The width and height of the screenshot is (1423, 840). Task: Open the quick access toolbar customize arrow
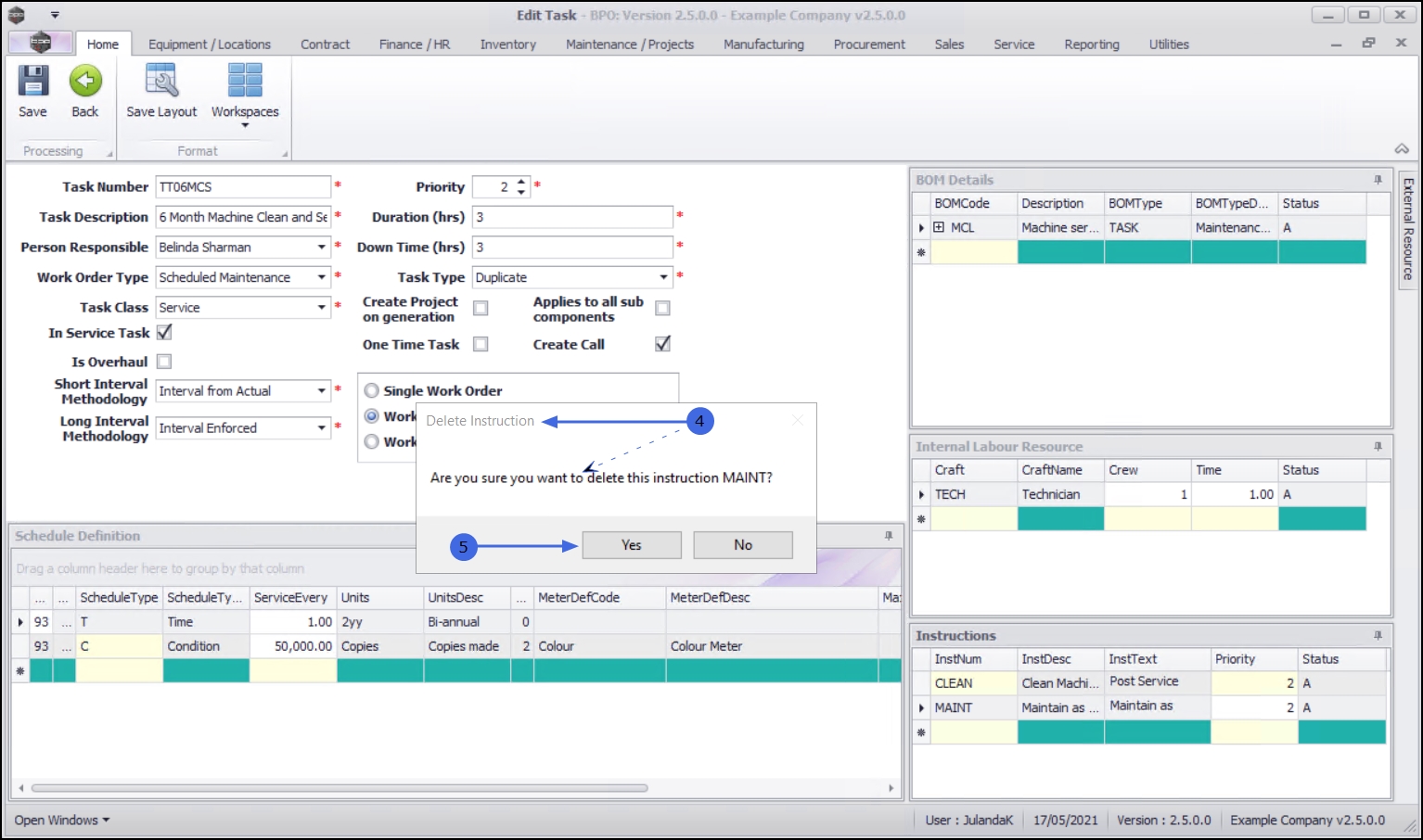click(55, 15)
